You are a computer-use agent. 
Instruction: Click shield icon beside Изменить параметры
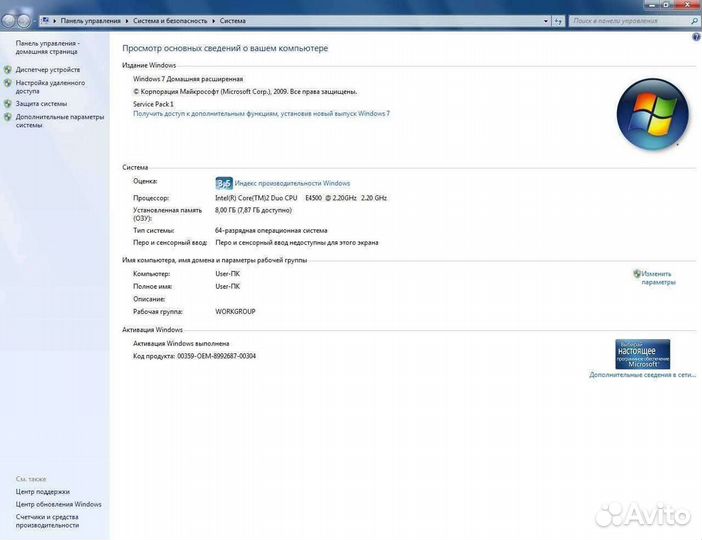click(637, 274)
